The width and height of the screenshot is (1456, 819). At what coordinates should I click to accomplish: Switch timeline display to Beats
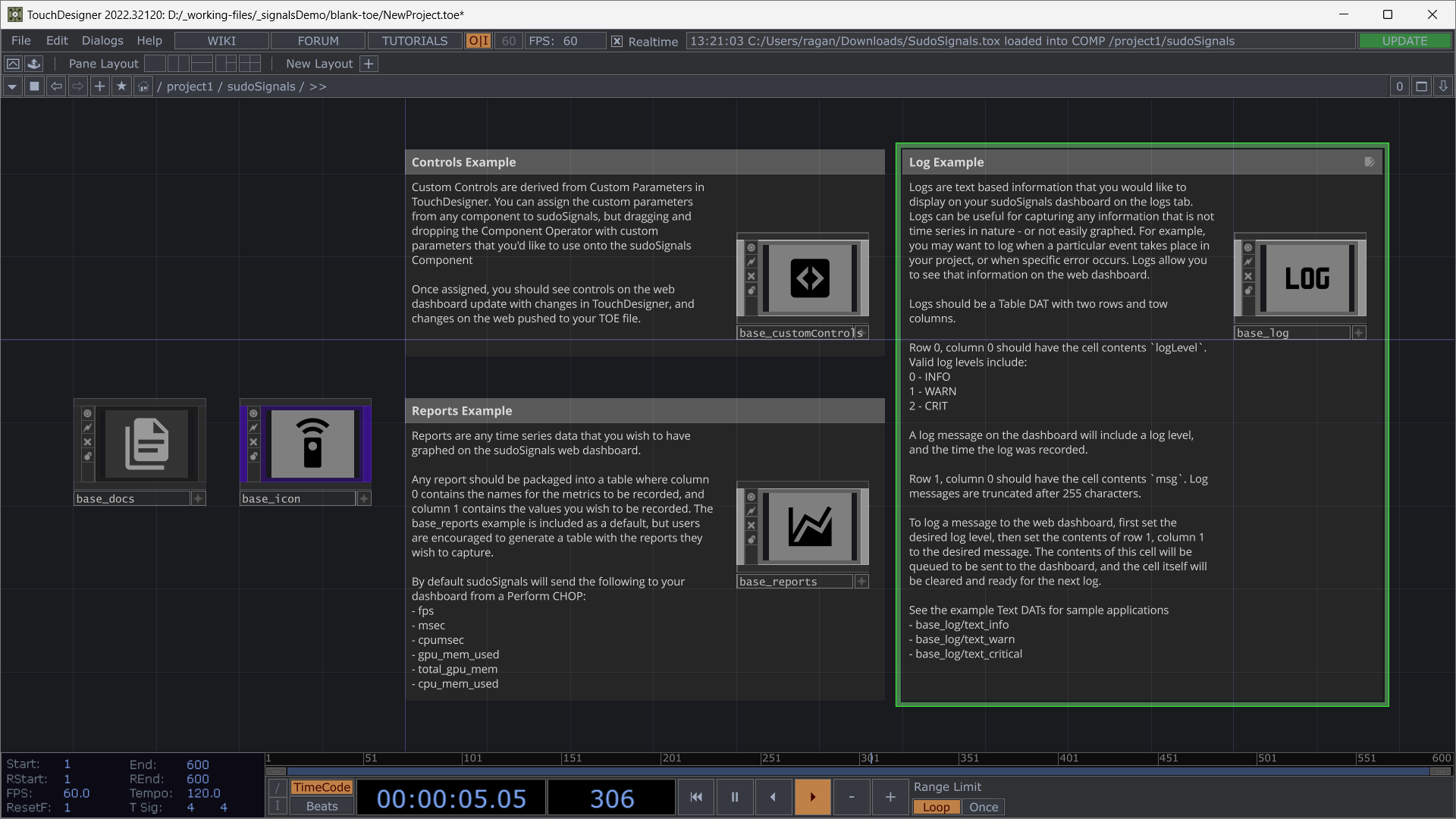(322, 806)
